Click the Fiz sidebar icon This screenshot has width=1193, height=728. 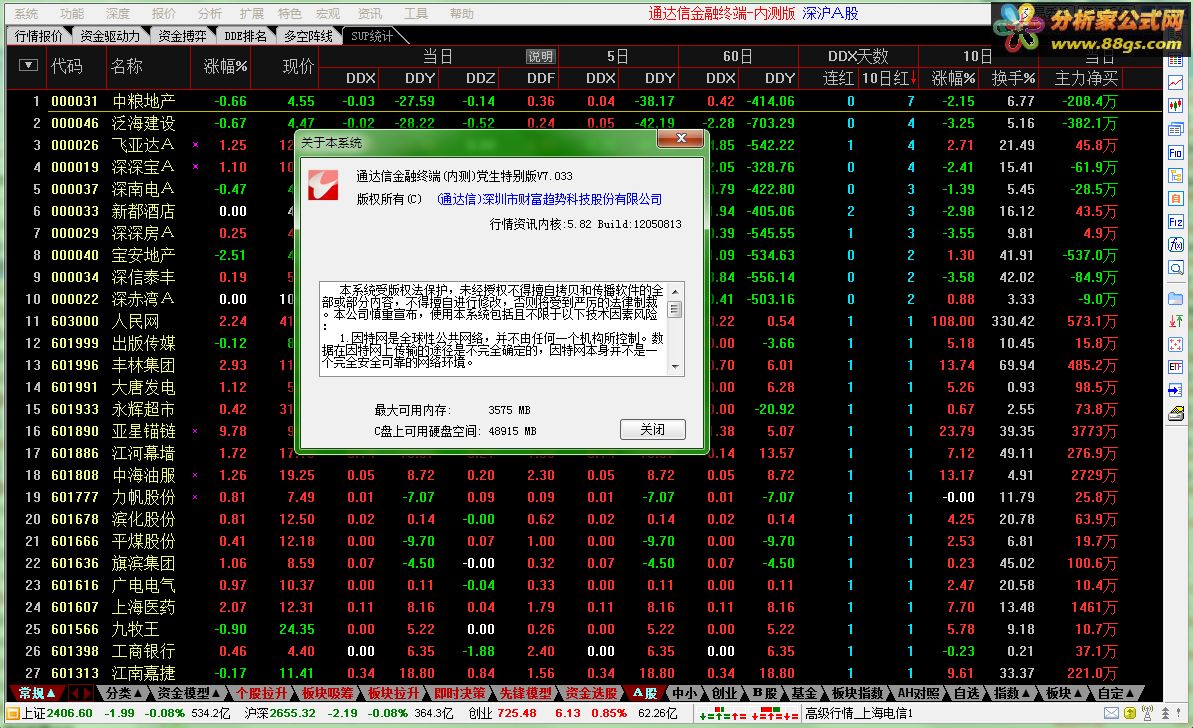1176,221
